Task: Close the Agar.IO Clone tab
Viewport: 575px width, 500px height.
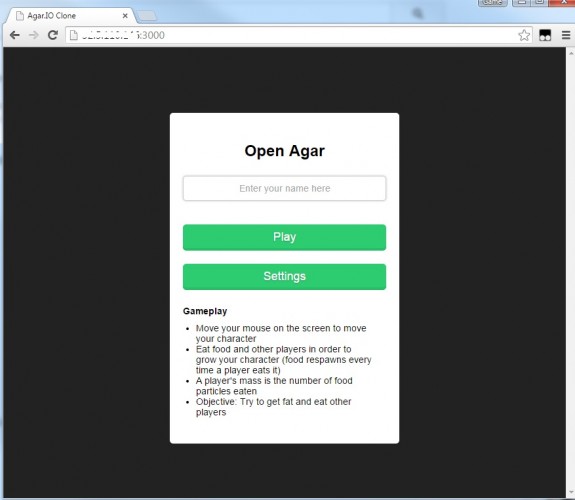Action: point(125,16)
